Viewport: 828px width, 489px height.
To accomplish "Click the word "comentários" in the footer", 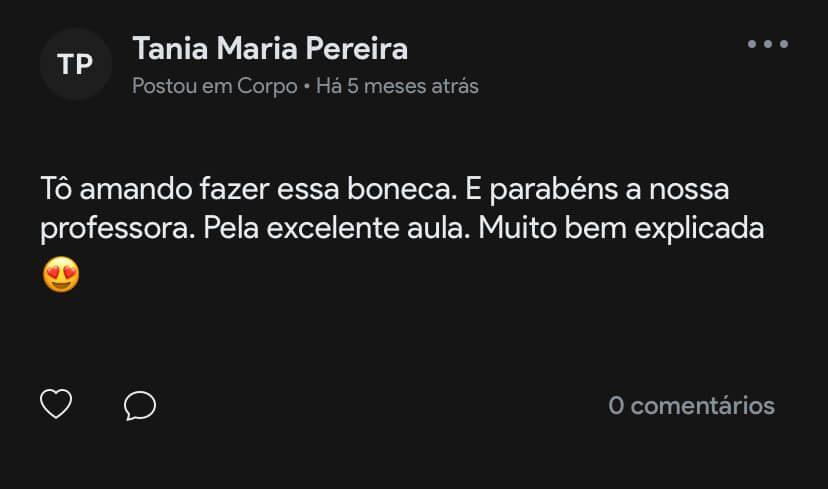I will tap(703, 406).
